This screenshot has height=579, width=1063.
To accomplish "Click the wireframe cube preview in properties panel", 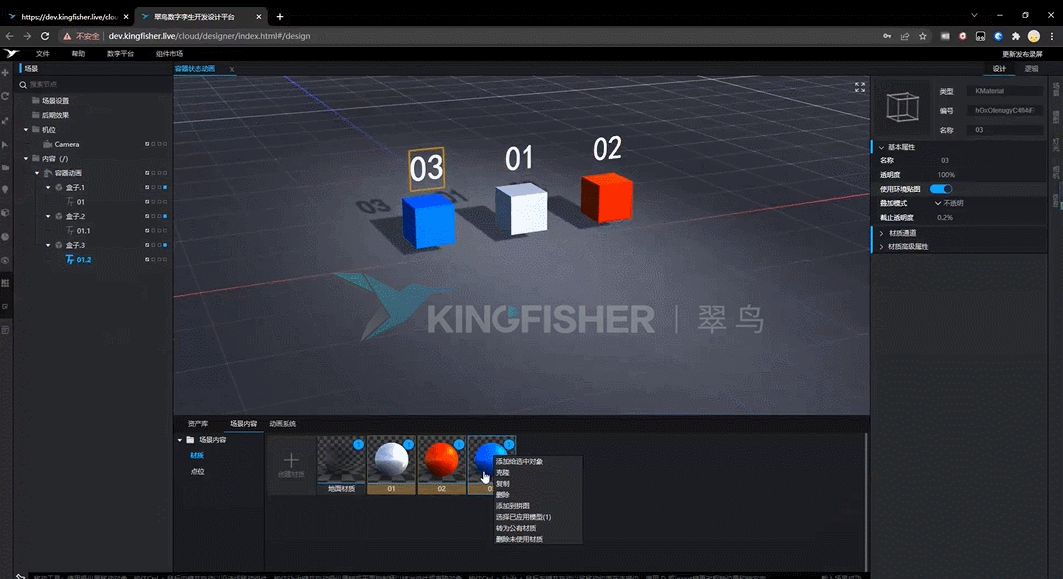I will [x=902, y=107].
